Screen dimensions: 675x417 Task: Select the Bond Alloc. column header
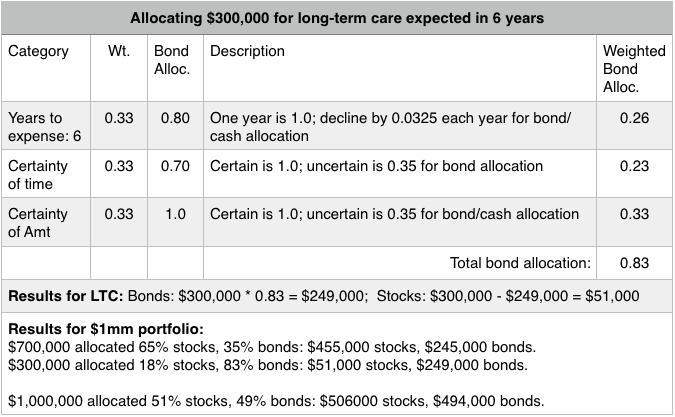pos(170,60)
